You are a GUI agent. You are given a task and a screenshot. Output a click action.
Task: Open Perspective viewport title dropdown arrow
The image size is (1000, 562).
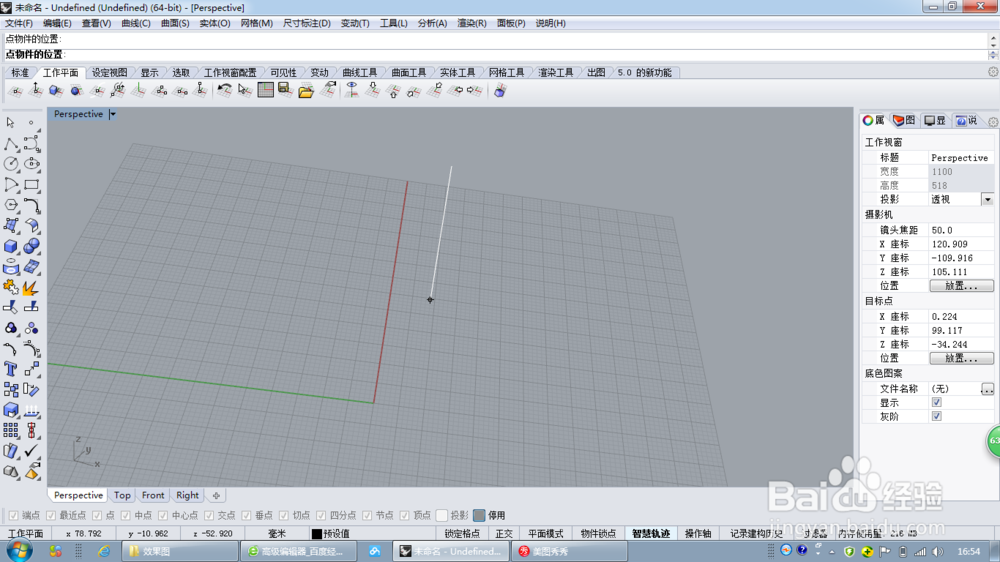(112, 114)
